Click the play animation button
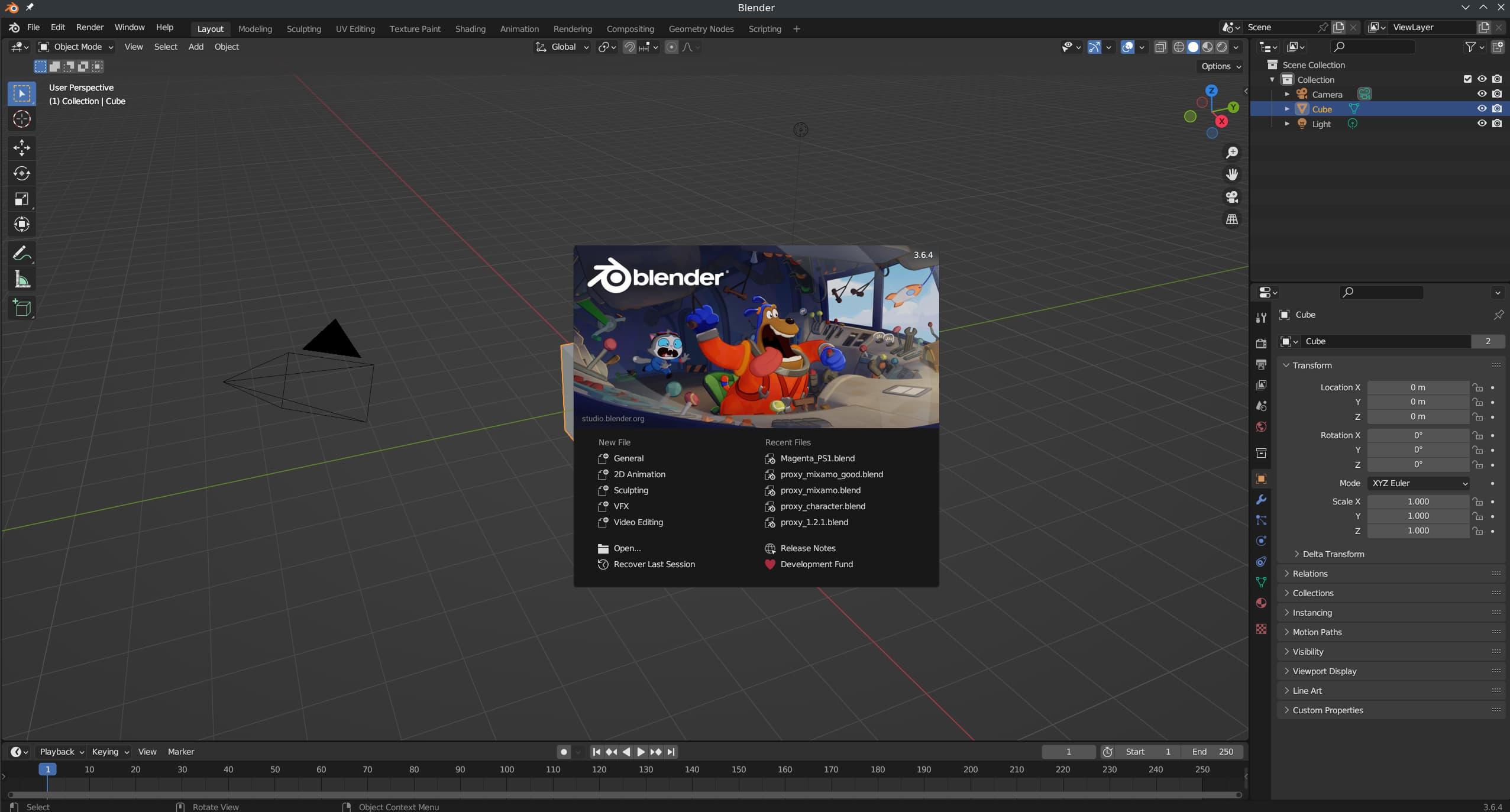This screenshot has width=1510, height=812. 641,752
